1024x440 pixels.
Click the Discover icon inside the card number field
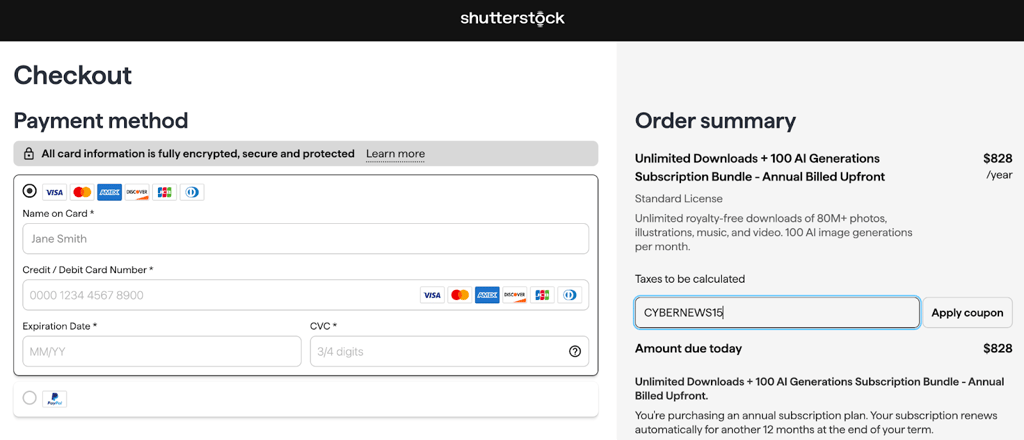[515, 295]
